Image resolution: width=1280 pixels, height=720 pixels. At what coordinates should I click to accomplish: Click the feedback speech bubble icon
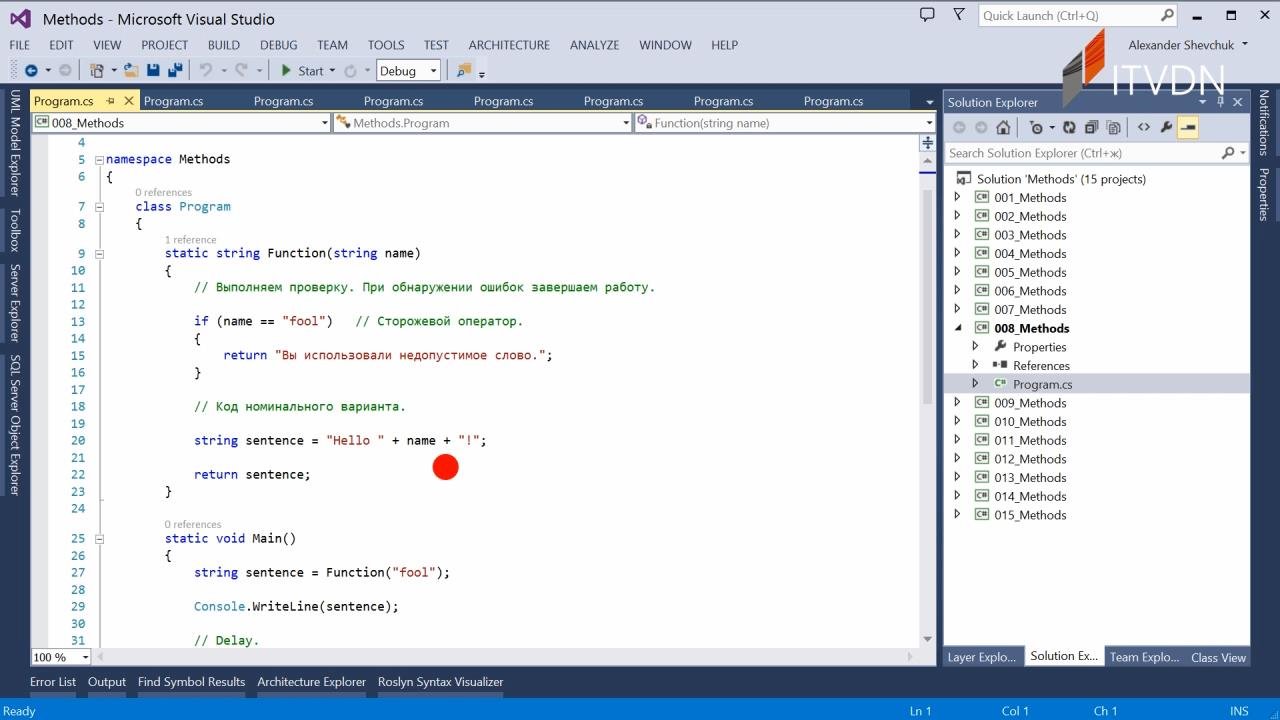(927, 14)
